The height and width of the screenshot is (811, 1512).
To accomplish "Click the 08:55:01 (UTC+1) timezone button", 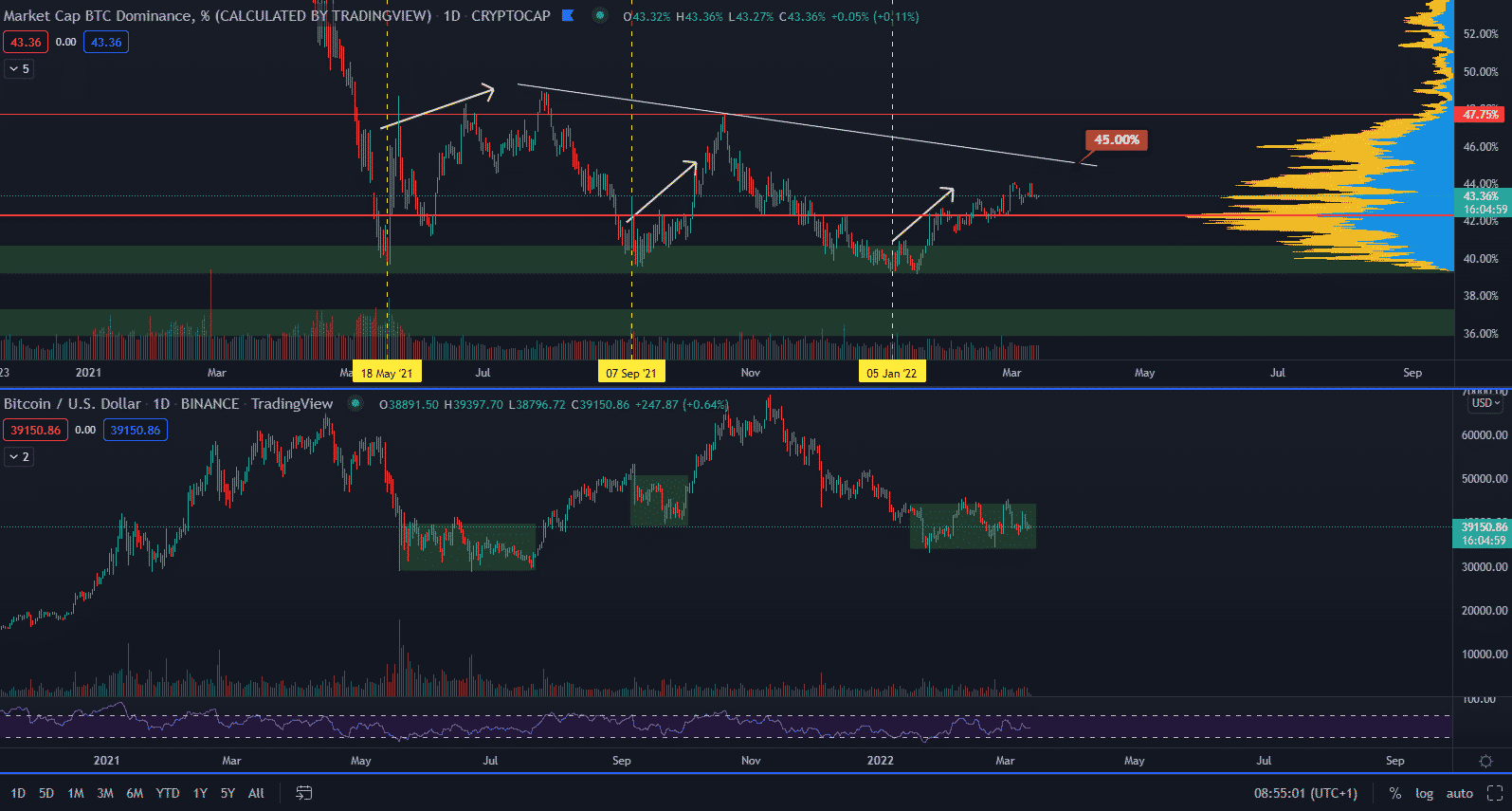I will (x=1305, y=793).
